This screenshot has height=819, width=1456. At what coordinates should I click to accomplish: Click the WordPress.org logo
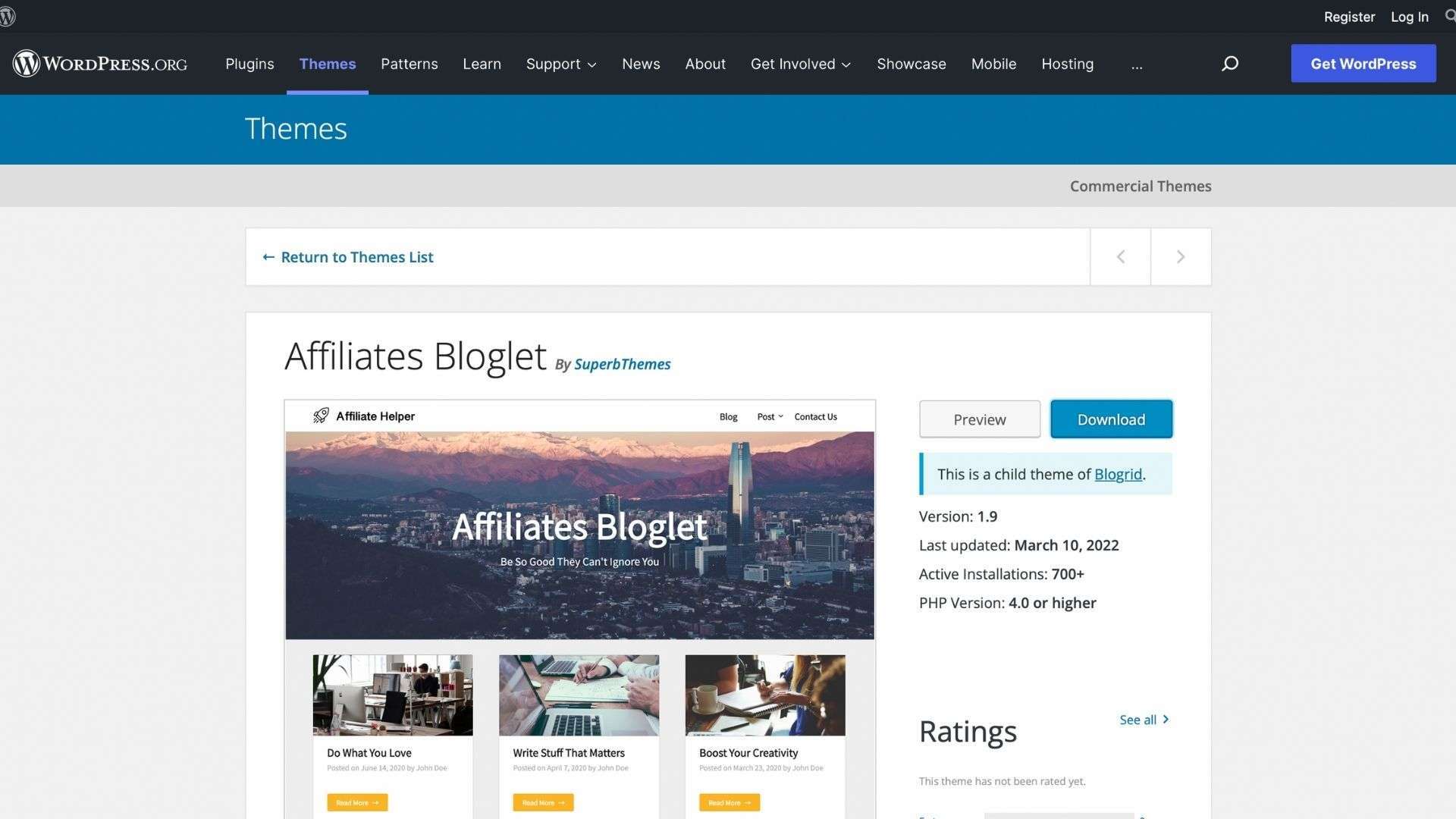coord(100,64)
